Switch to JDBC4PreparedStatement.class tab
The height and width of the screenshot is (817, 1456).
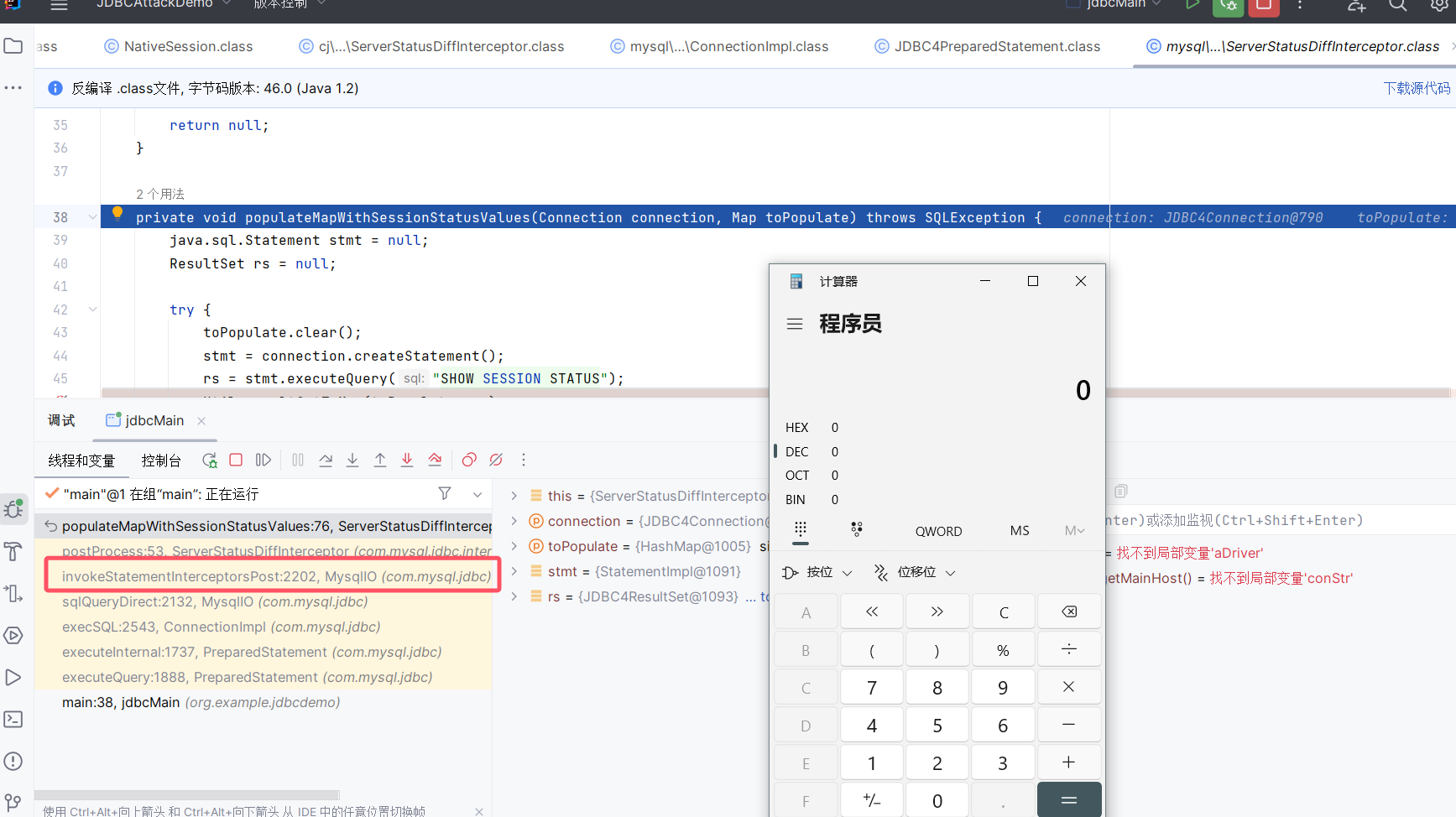pos(987,46)
